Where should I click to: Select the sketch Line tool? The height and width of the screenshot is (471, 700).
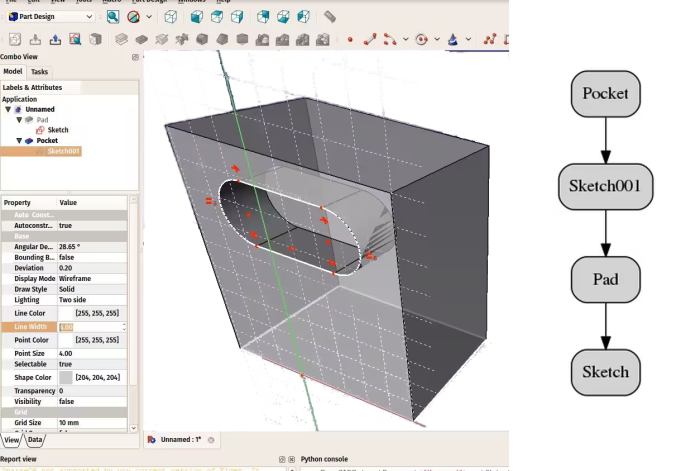(x=370, y=39)
